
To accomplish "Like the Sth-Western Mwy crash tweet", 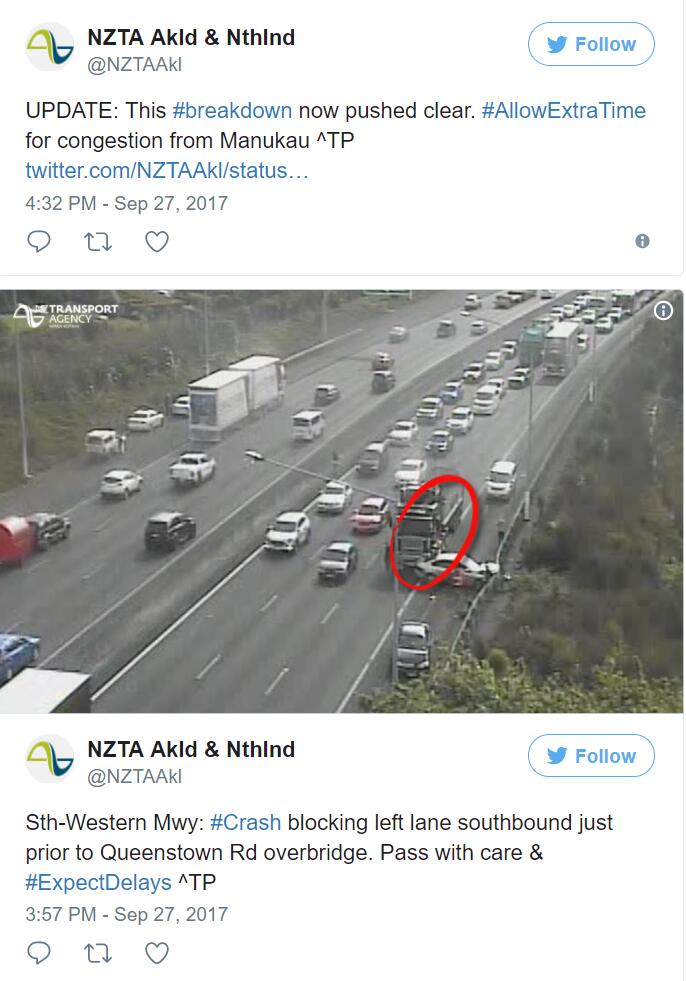I will (156, 953).
